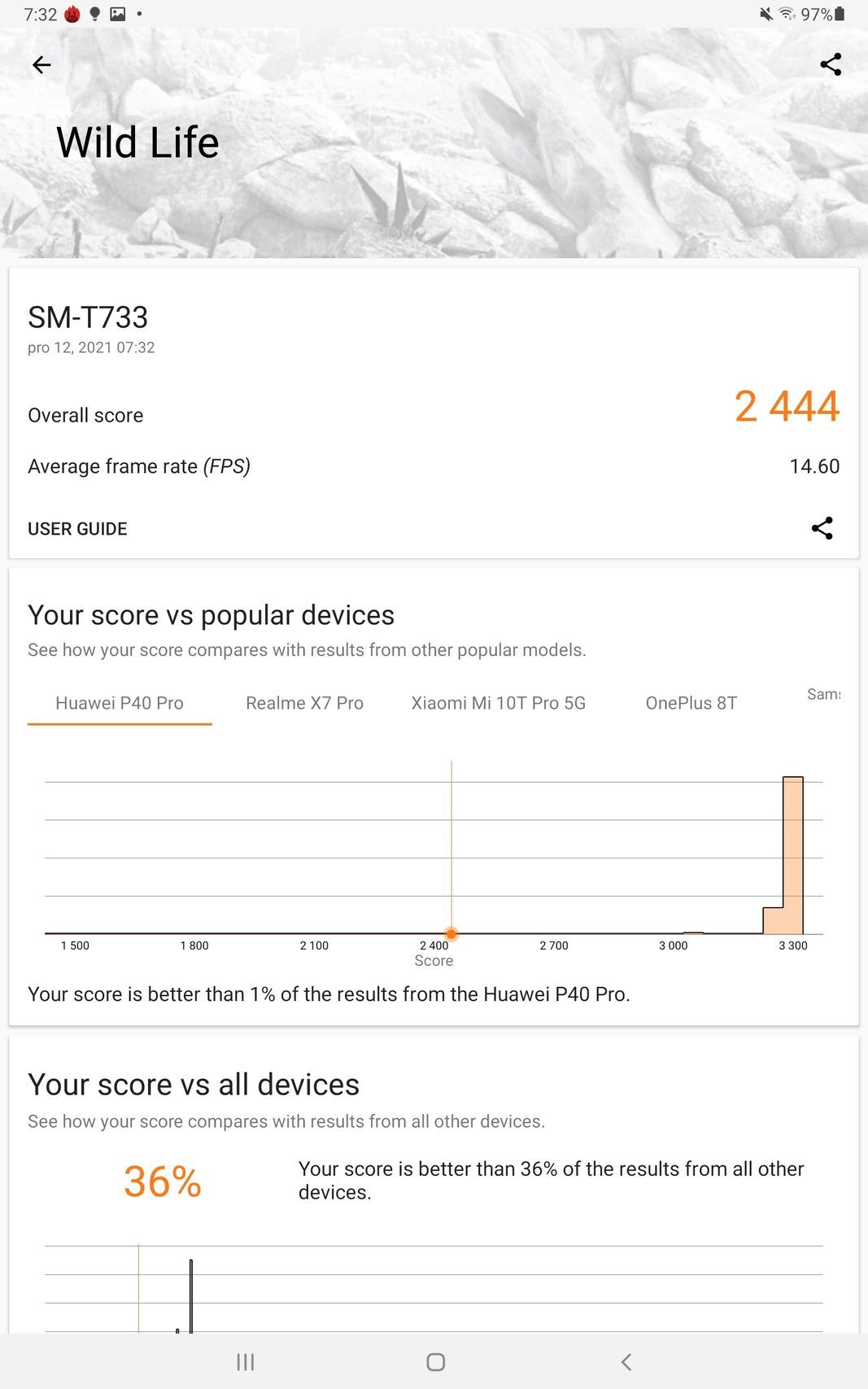This screenshot has height=1389, width=868.
Task: Switch to the Xiaomi Mi 10T Pro 5G tab
Action: click(499, 703)
